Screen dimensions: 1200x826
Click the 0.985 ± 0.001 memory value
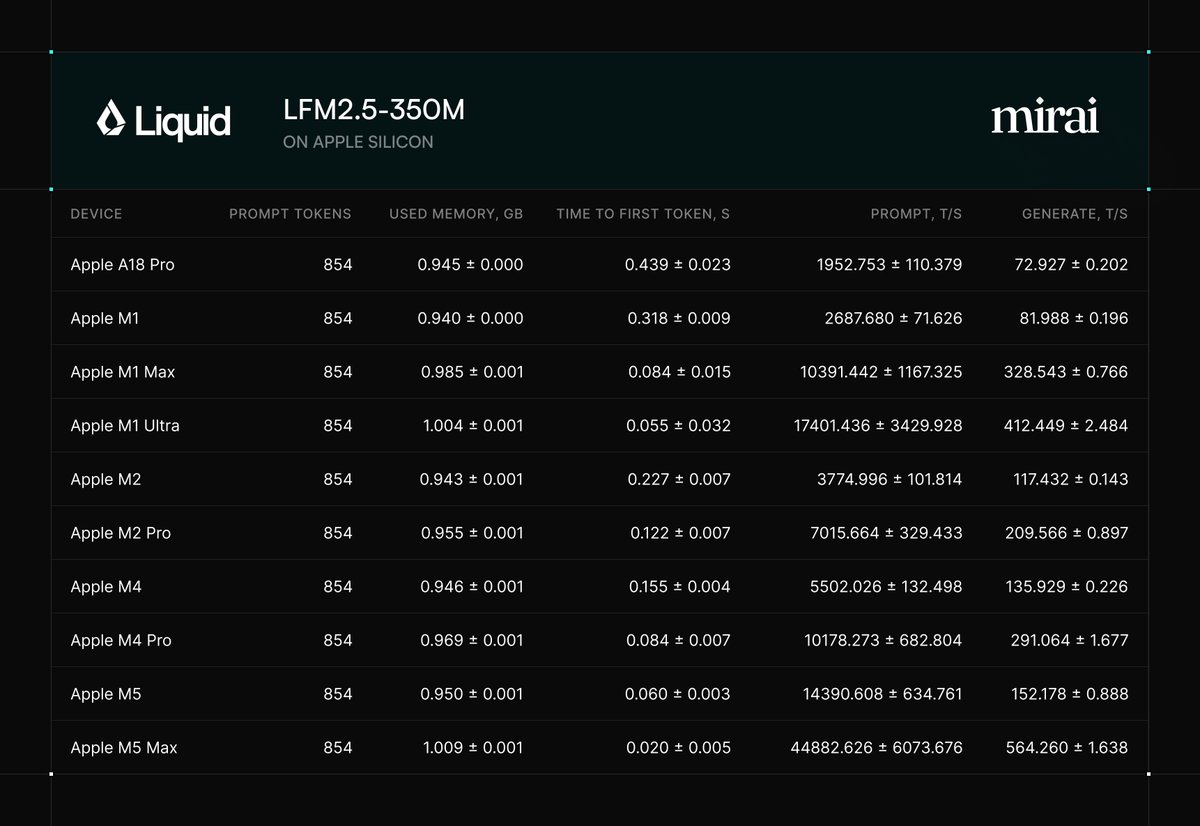(471, 372)
